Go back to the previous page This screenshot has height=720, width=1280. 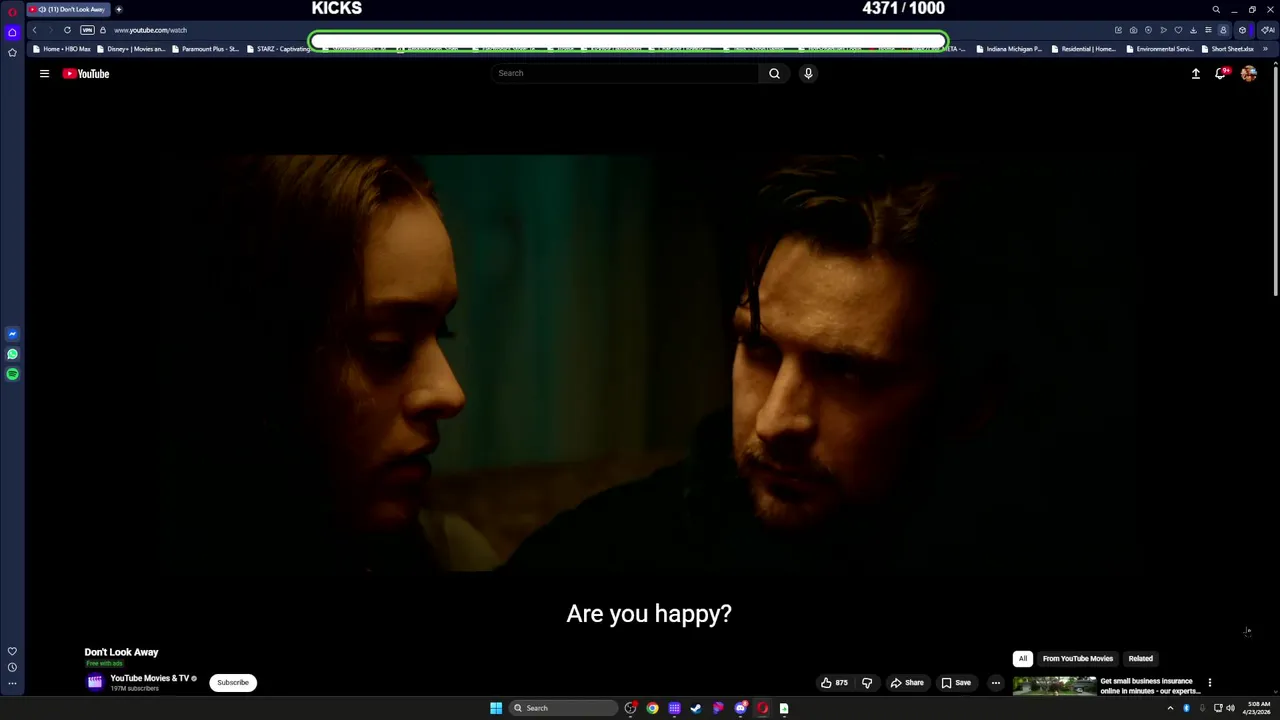[x=34, y=30]
